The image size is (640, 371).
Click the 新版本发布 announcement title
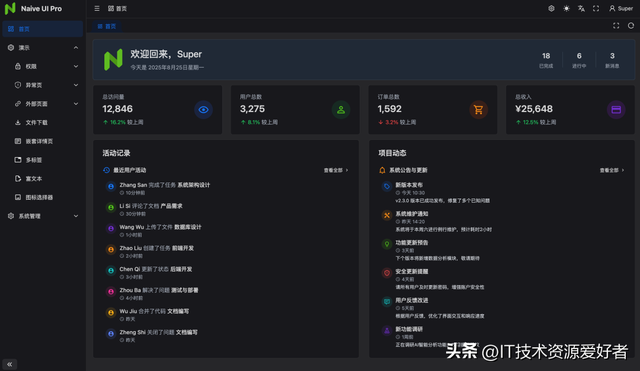pyautogui.click(x=409, y=185)
